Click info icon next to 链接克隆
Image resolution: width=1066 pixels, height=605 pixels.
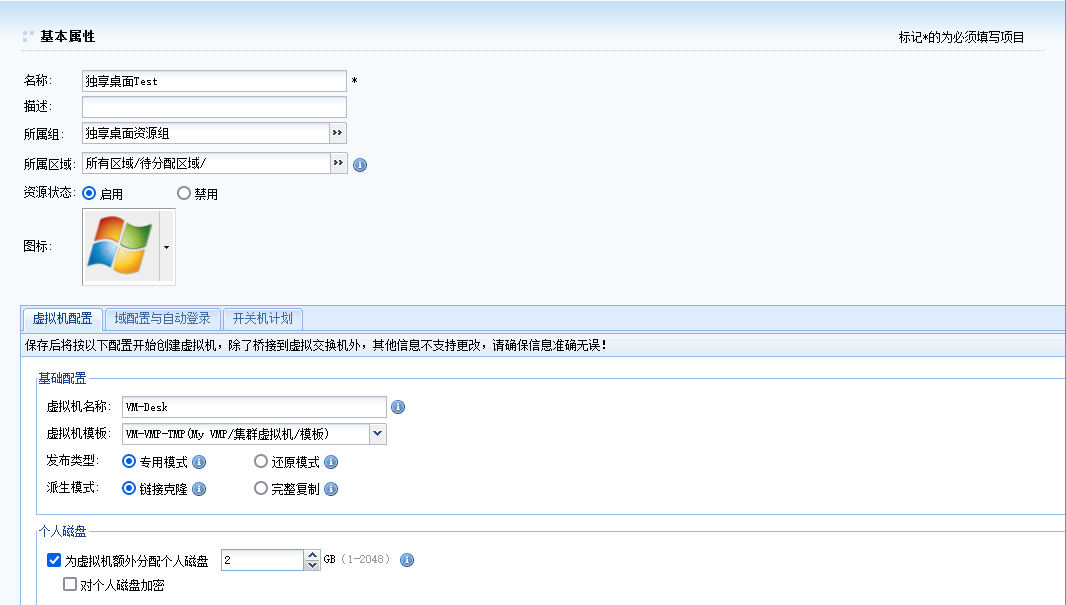[199, 489]
